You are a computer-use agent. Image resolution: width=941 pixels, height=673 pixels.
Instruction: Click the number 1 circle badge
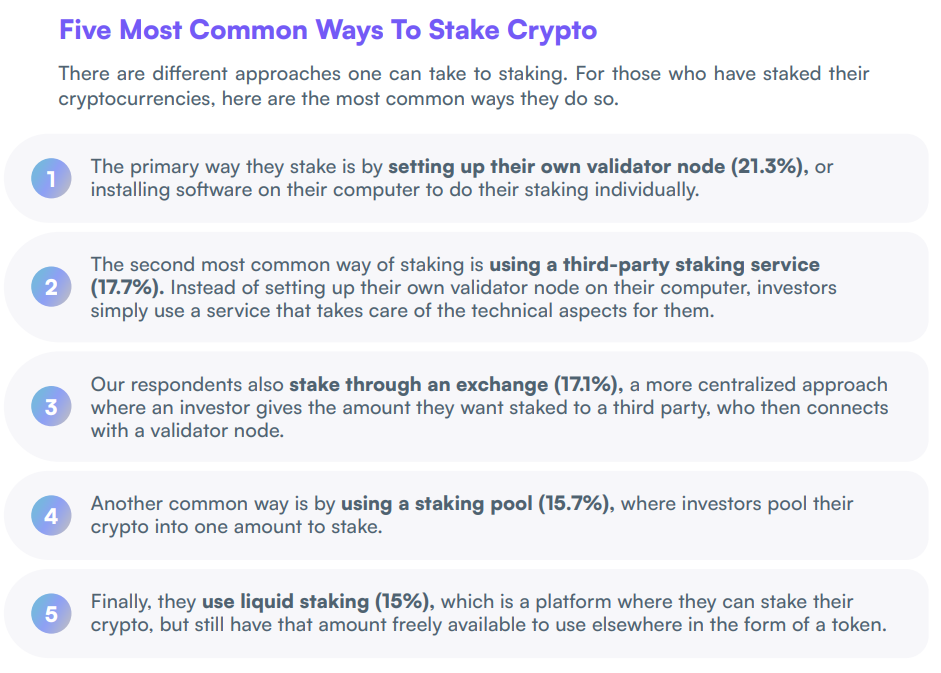(52, 178)
